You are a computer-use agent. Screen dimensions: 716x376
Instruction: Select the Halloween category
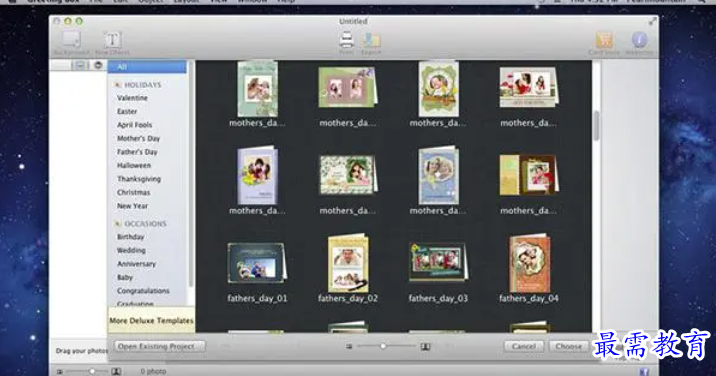pos(134,165)
